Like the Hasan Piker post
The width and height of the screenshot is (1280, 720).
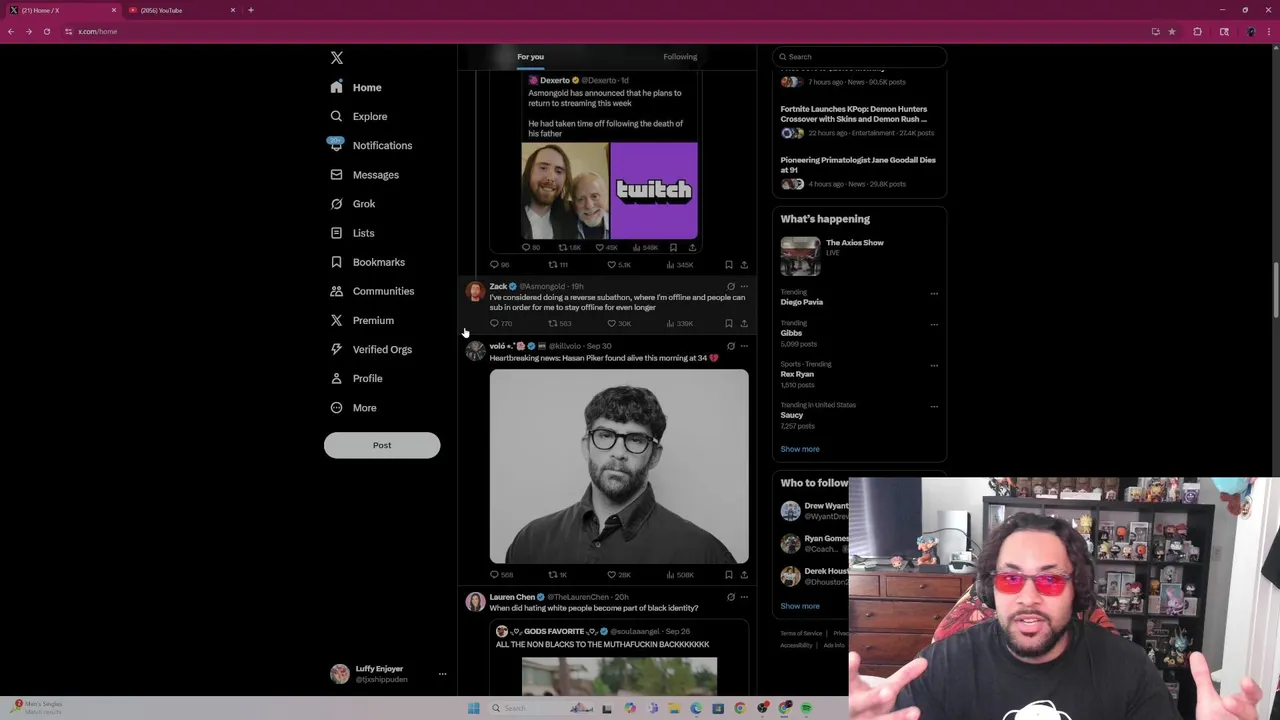point(618,575)
